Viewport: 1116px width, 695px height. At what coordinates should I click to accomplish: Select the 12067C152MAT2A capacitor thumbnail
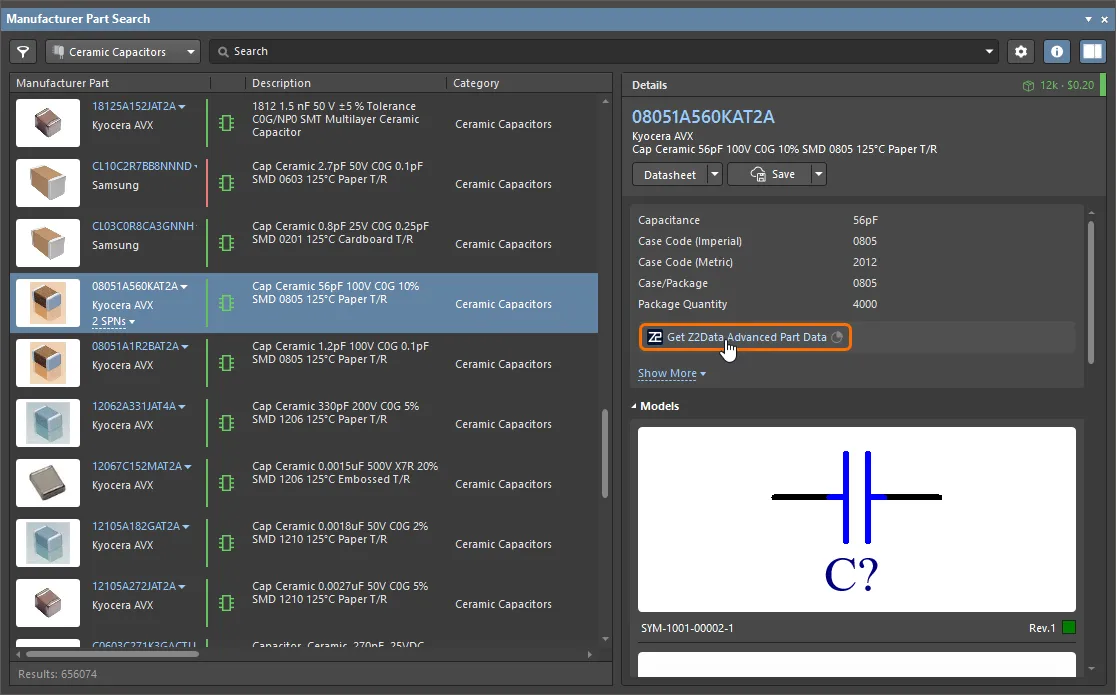click(x=48, y=483)
